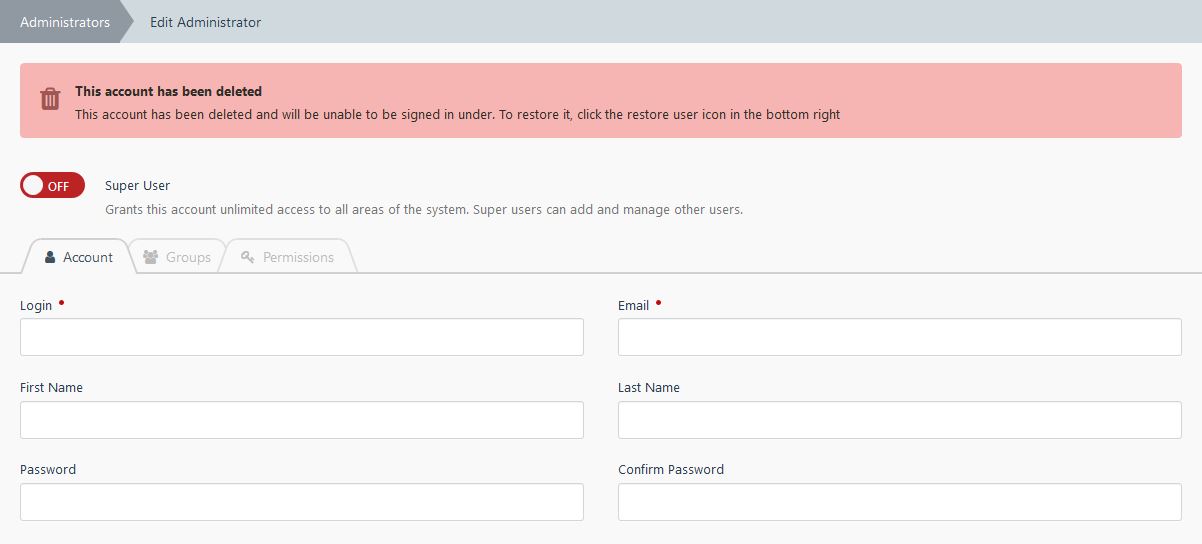Focus the Email input field
Image resolution: width=1202 pixels, height=544 pixels.
point(900,337)
